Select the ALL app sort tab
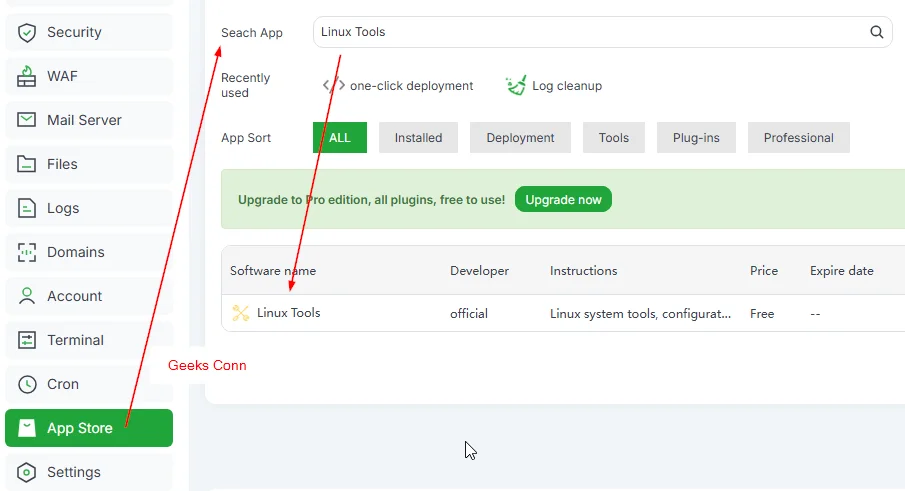Screen dimensions: 905x491 pos(340,137)
